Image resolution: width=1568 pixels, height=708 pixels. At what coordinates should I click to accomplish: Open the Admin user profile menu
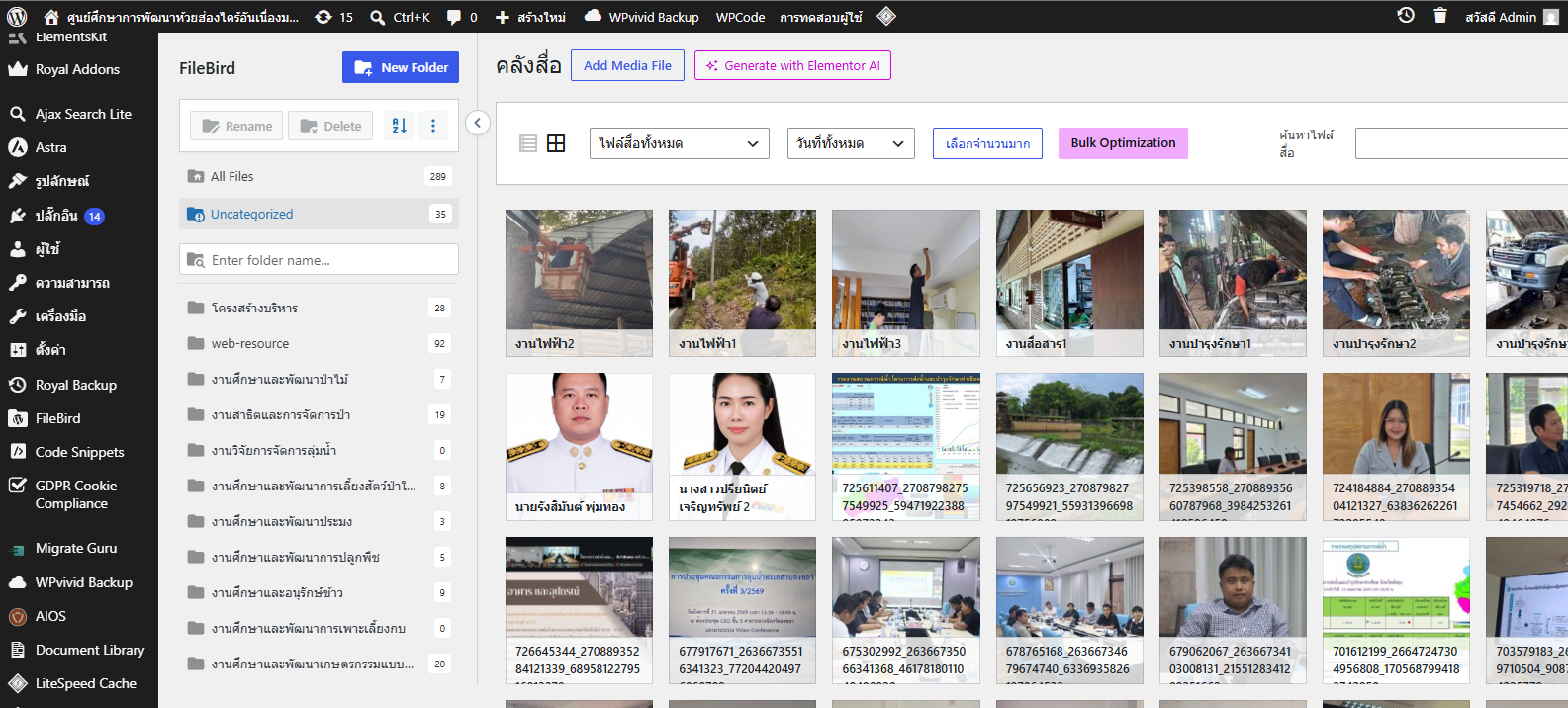point(1512,17)
